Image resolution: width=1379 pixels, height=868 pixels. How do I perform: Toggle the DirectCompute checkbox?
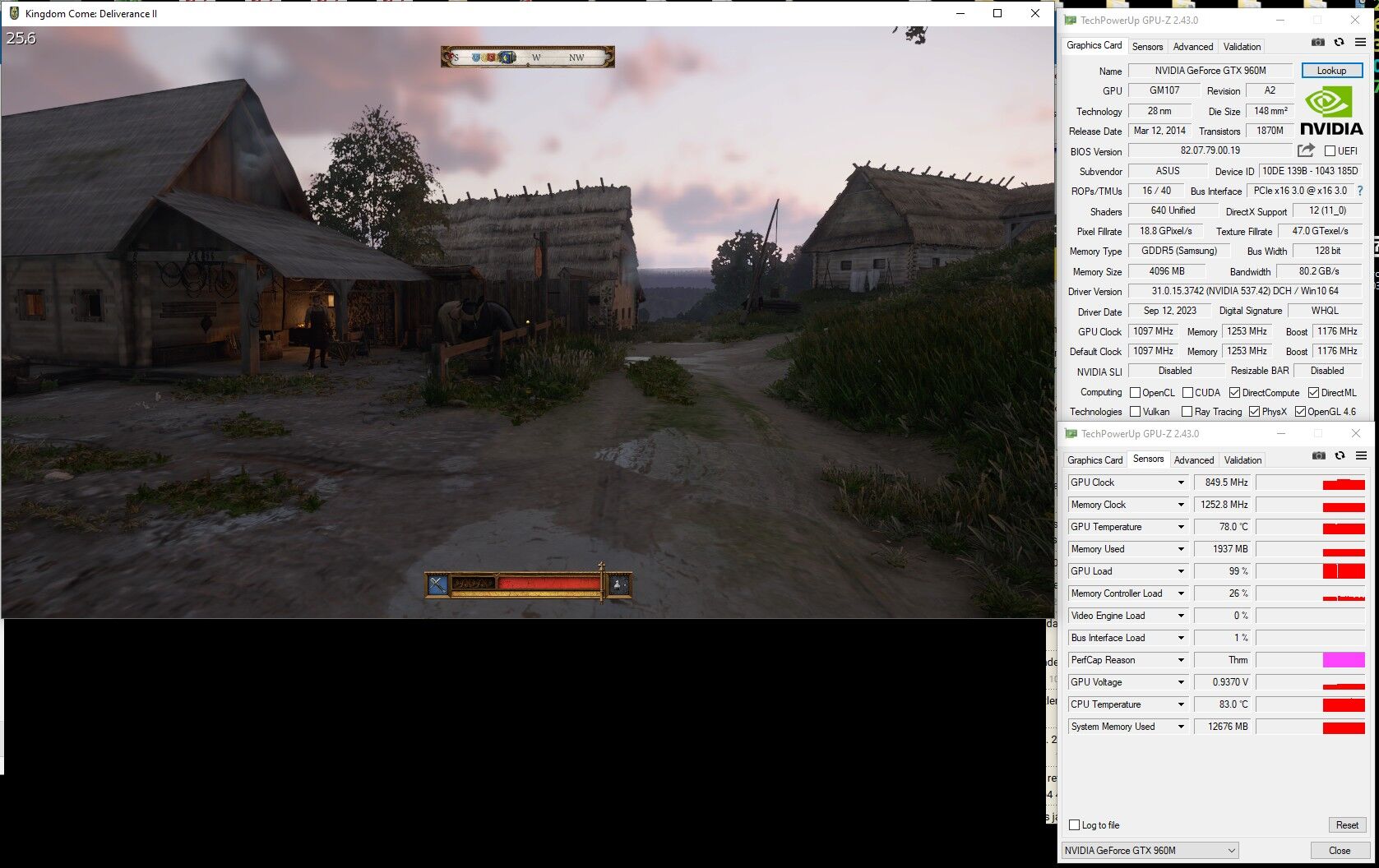point(1234,393)
